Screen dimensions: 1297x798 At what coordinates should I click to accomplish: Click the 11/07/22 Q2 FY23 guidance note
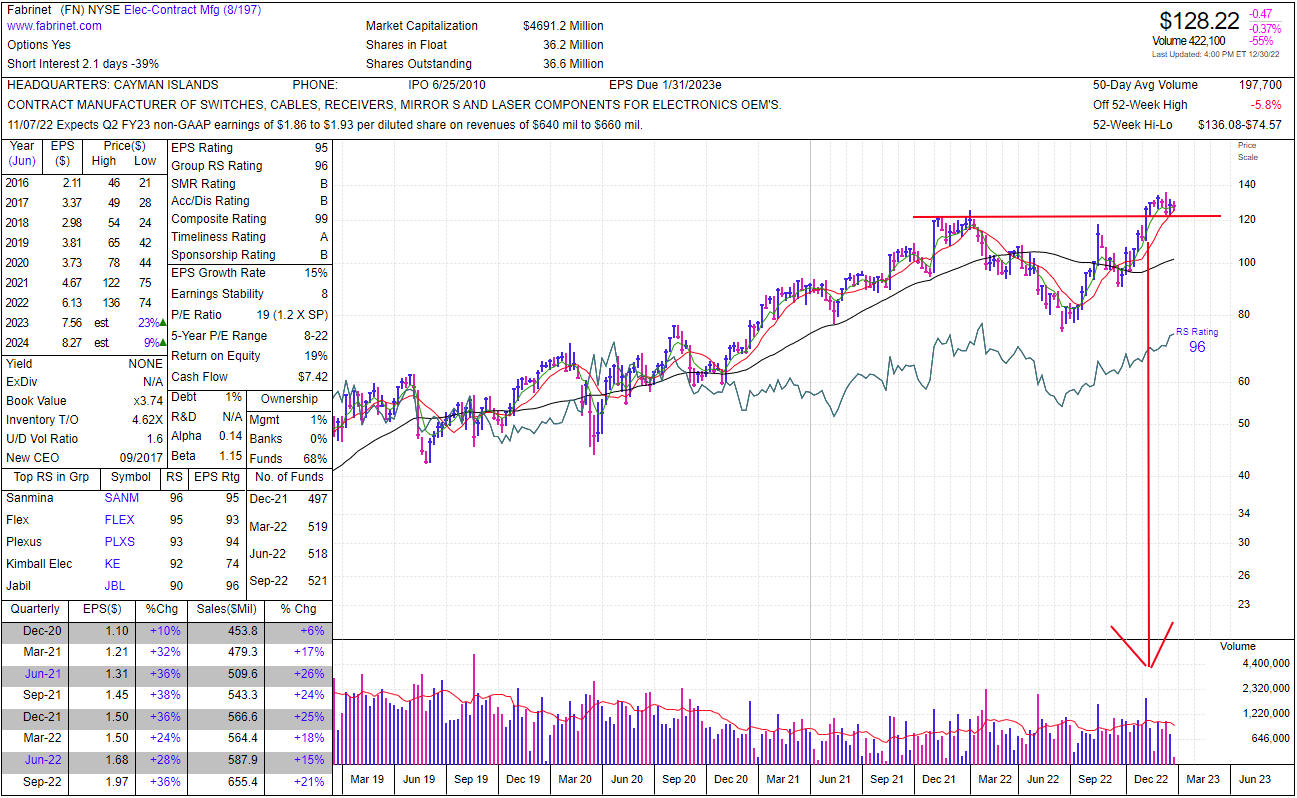[325, 125]
